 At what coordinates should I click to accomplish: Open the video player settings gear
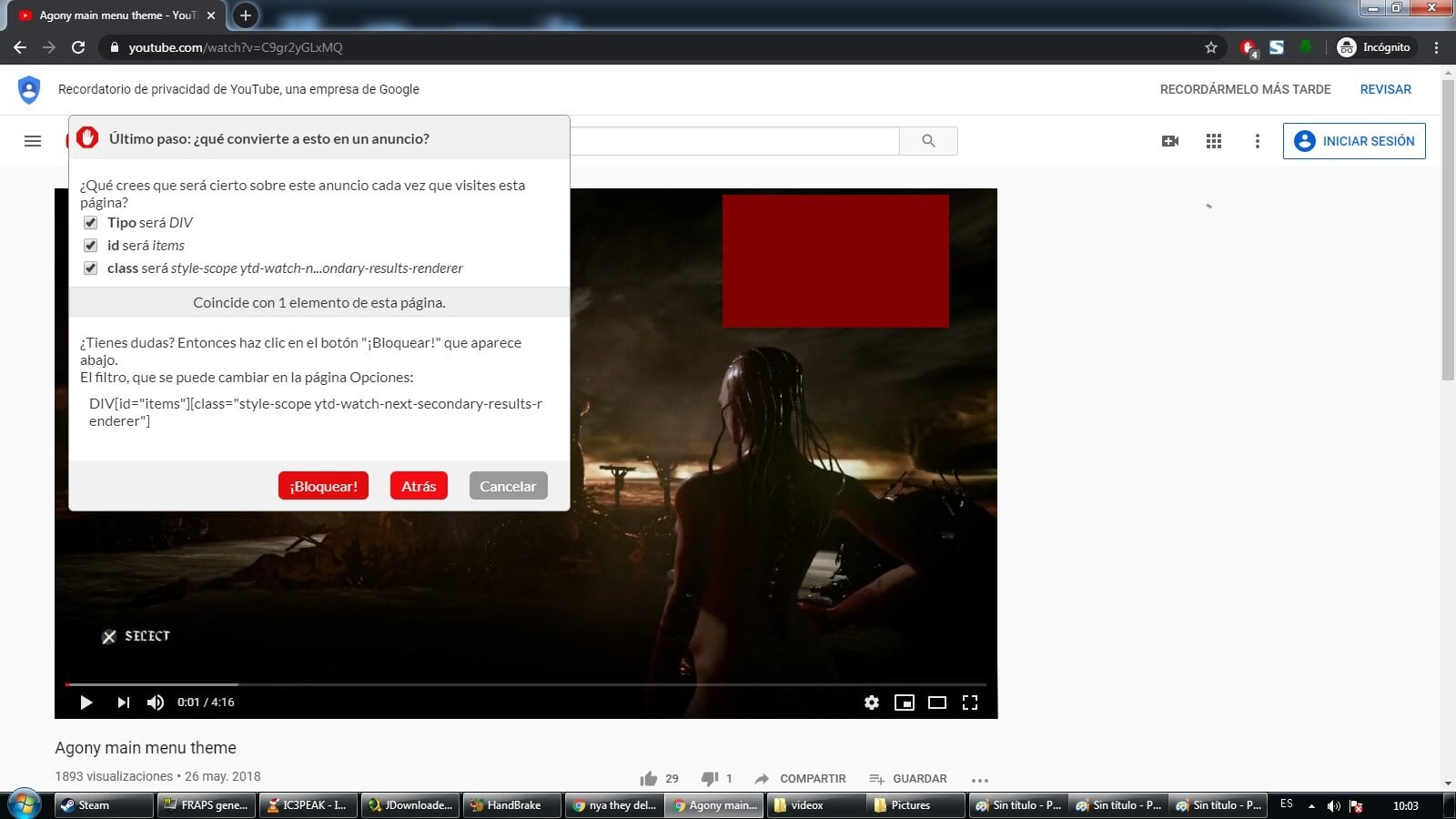point(872,703)
